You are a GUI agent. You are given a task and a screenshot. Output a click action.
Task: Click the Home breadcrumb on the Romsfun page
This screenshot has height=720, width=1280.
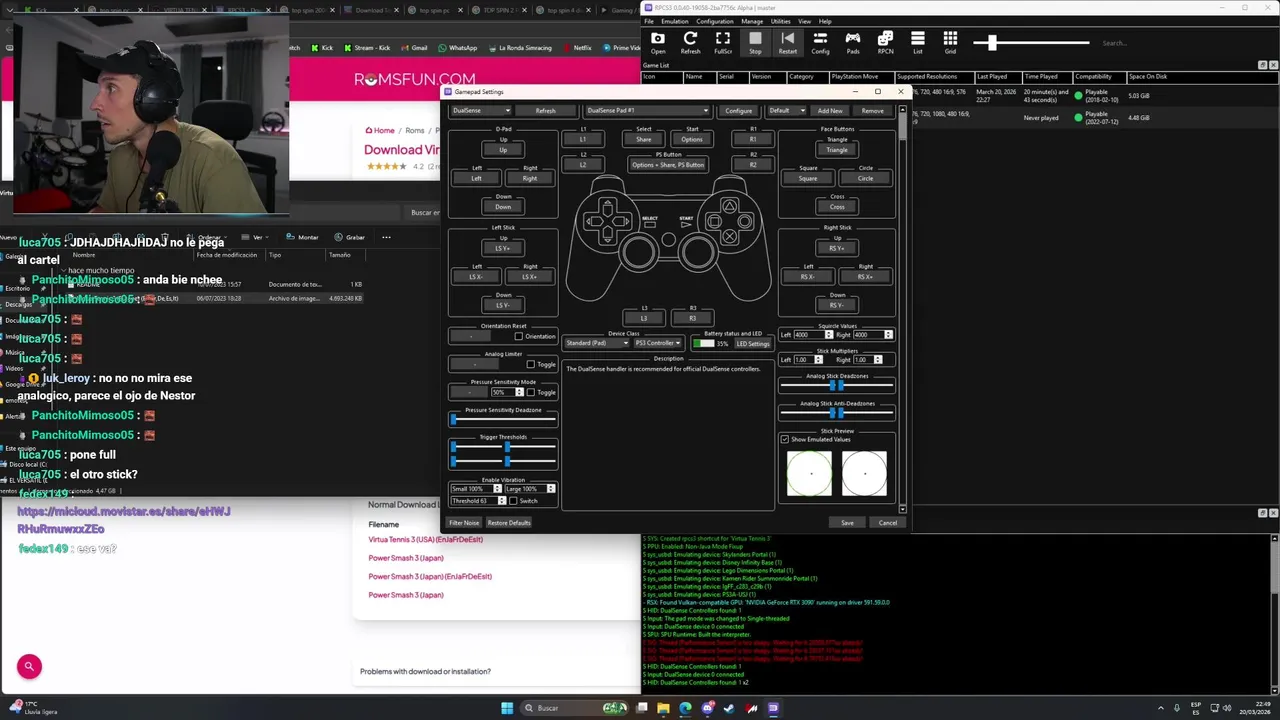click(380, 130)
